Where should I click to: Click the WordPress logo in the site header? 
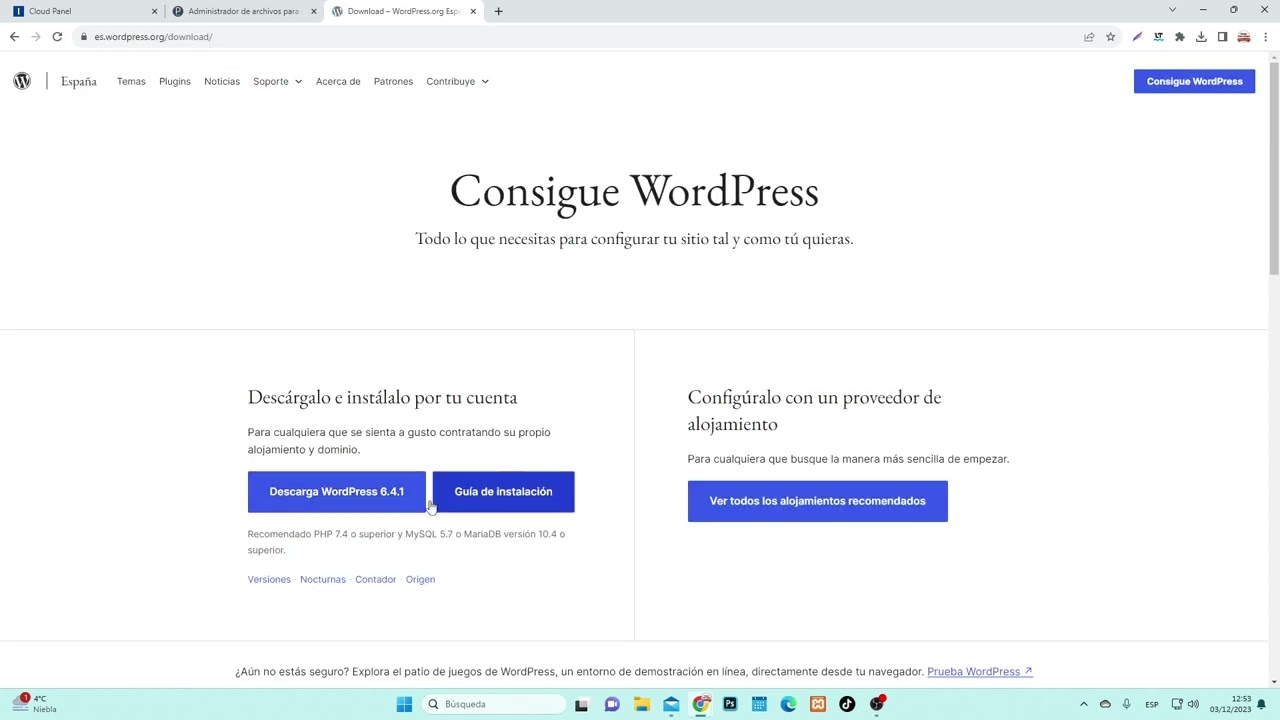(x=22, y=81)
